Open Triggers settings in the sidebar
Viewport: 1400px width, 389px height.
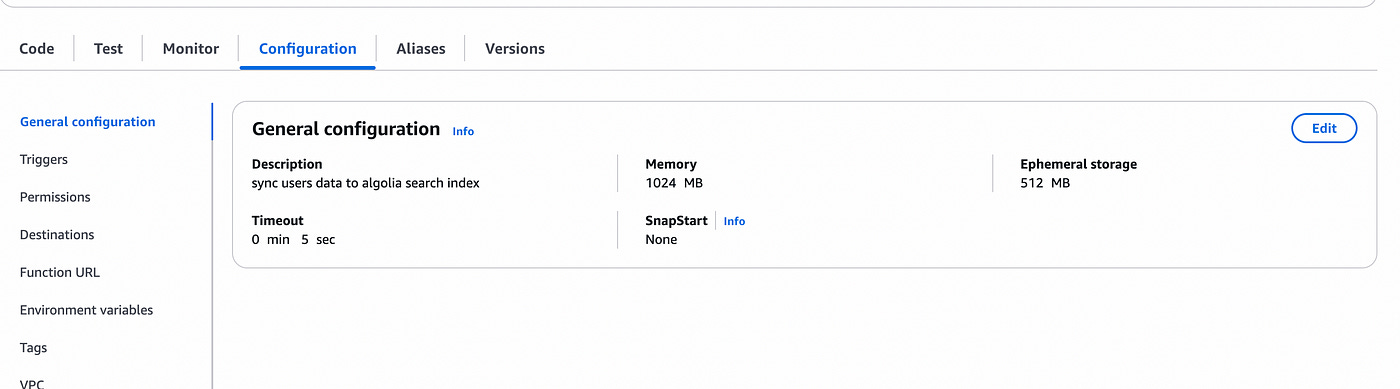point(44,159)
